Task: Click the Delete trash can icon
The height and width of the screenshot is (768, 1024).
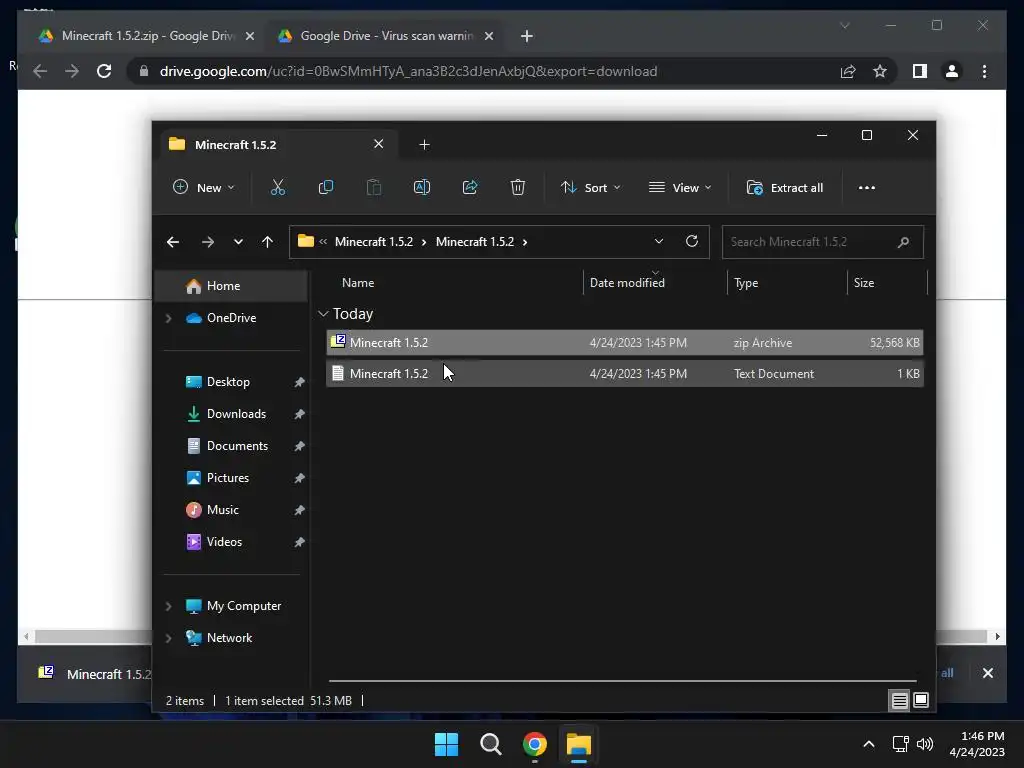Action: pyautogui.click(x=517, y=187)
